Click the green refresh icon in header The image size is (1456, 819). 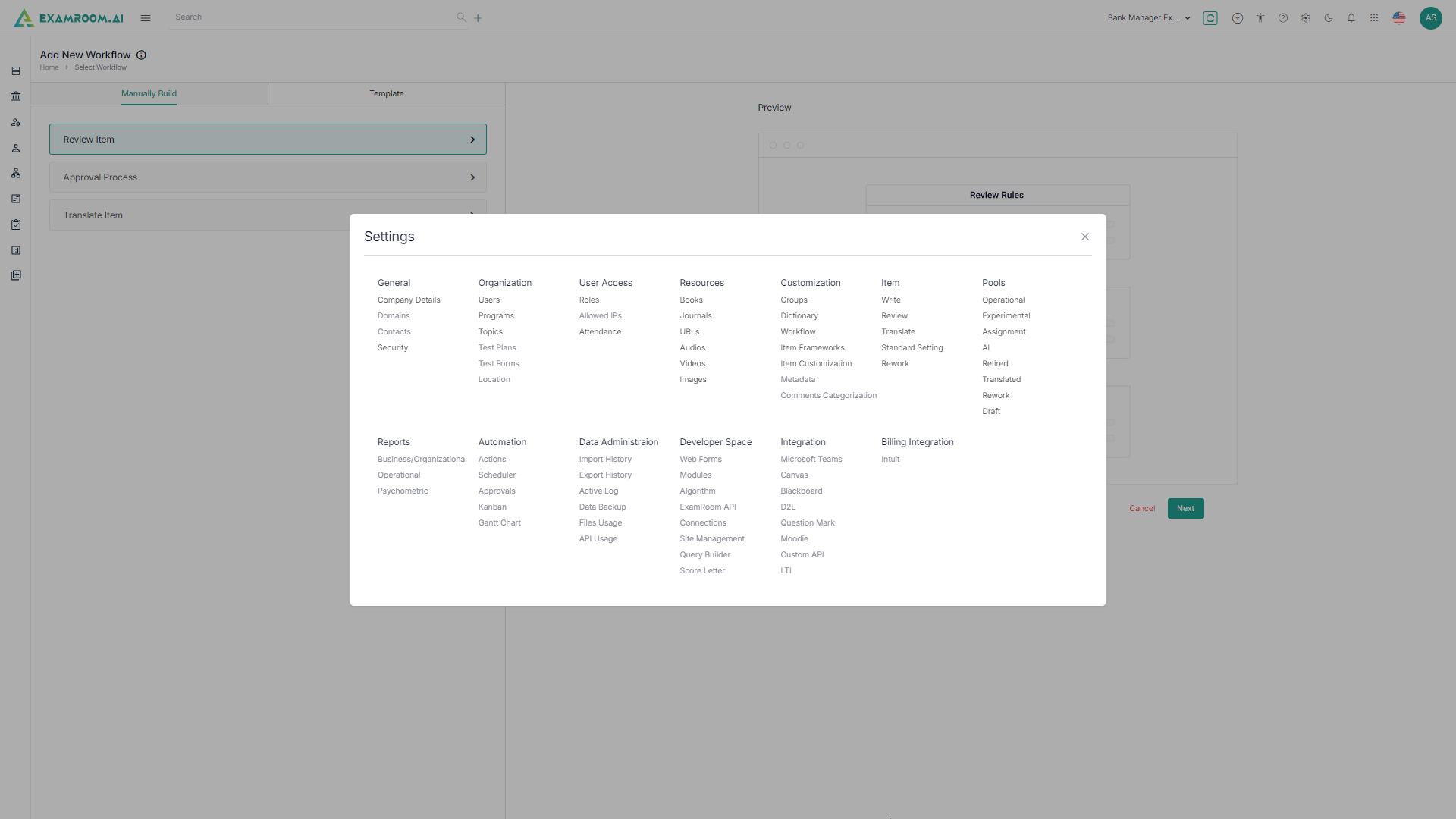click(1210, 17)
